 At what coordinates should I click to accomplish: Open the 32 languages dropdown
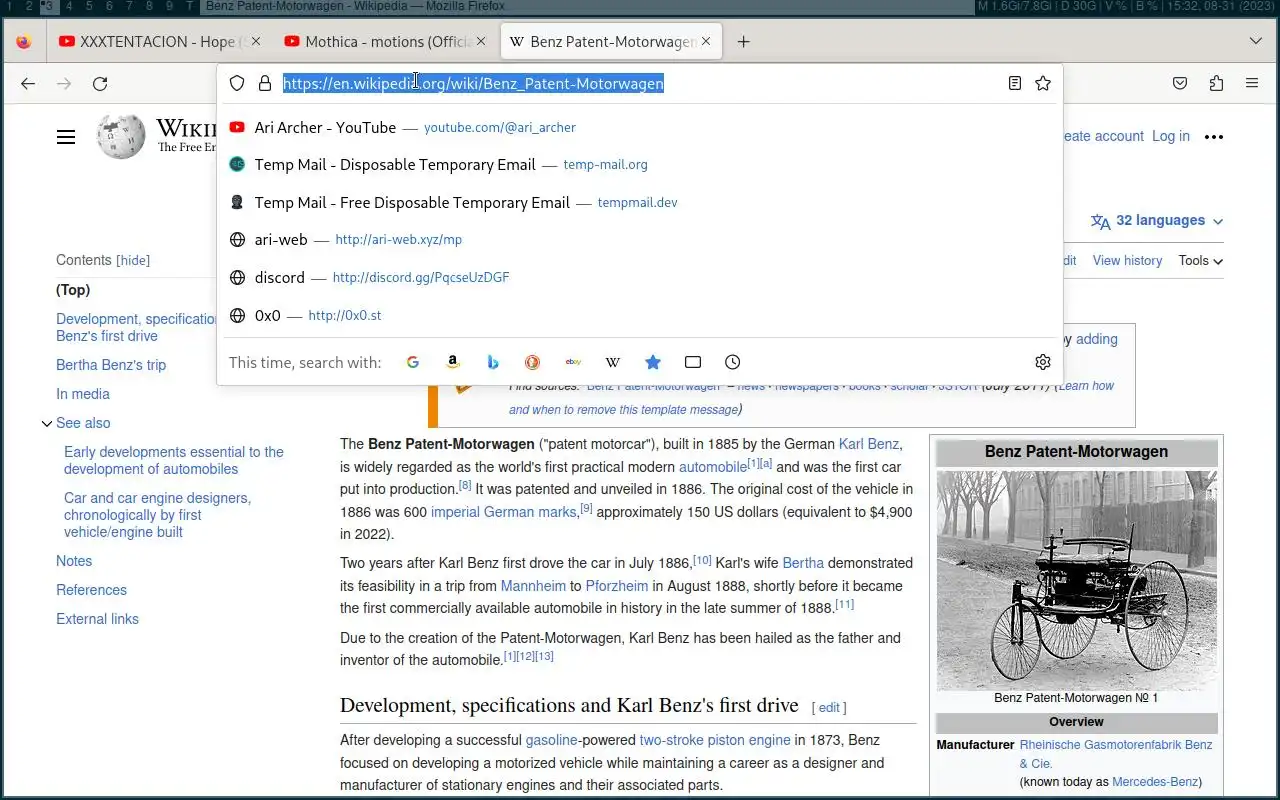[x=1157, y=221]
